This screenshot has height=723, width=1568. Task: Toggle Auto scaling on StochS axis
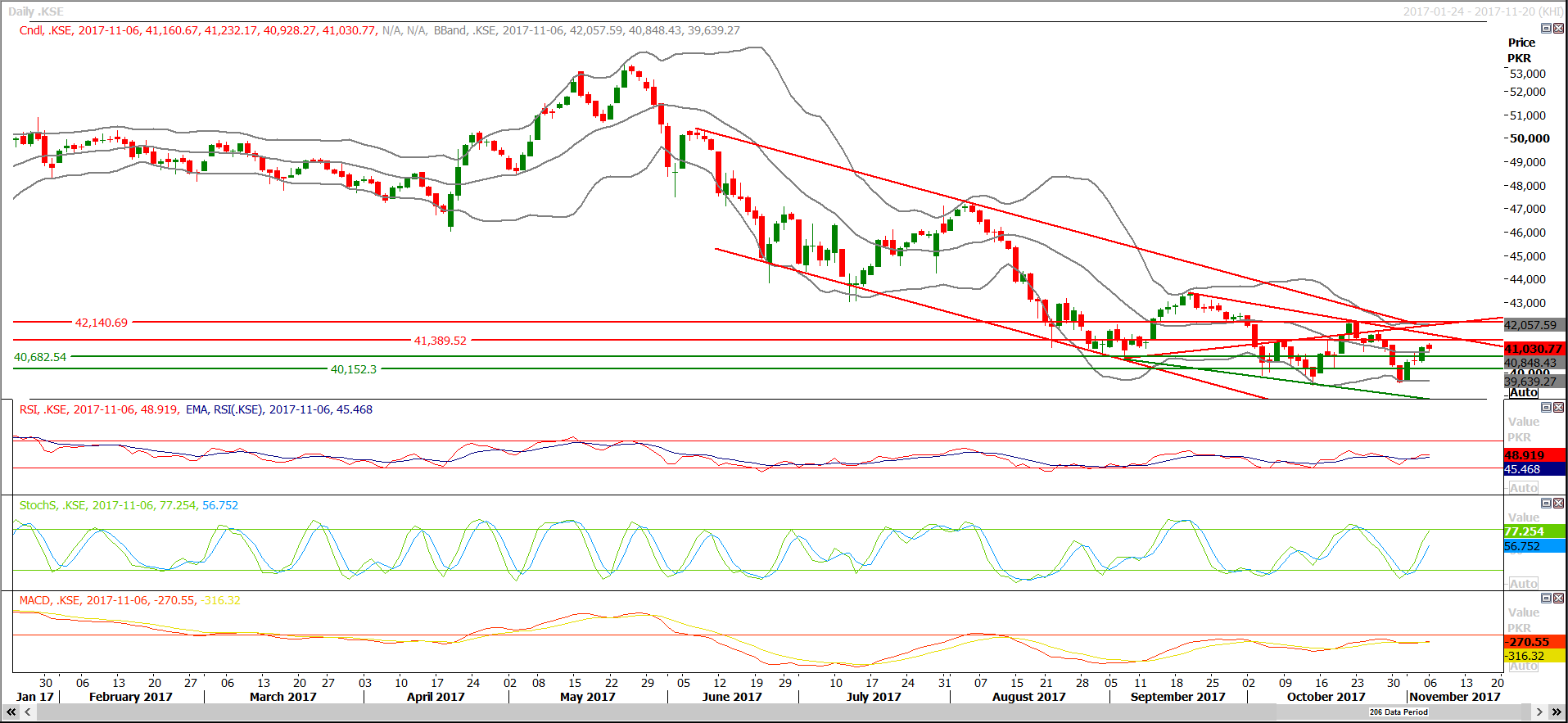[x=1523, y=584]
